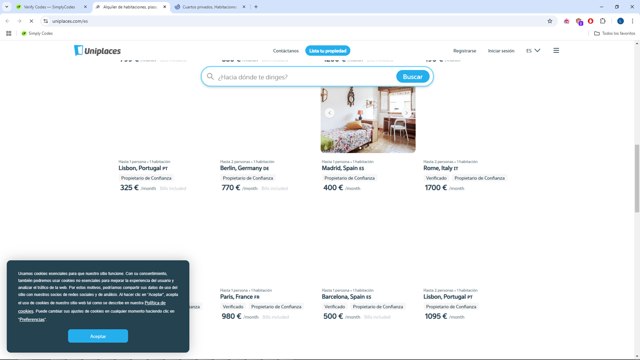
Task: Go to the Uniplaces logo home link
Action: pyautogui.click(x=97, y=51)
